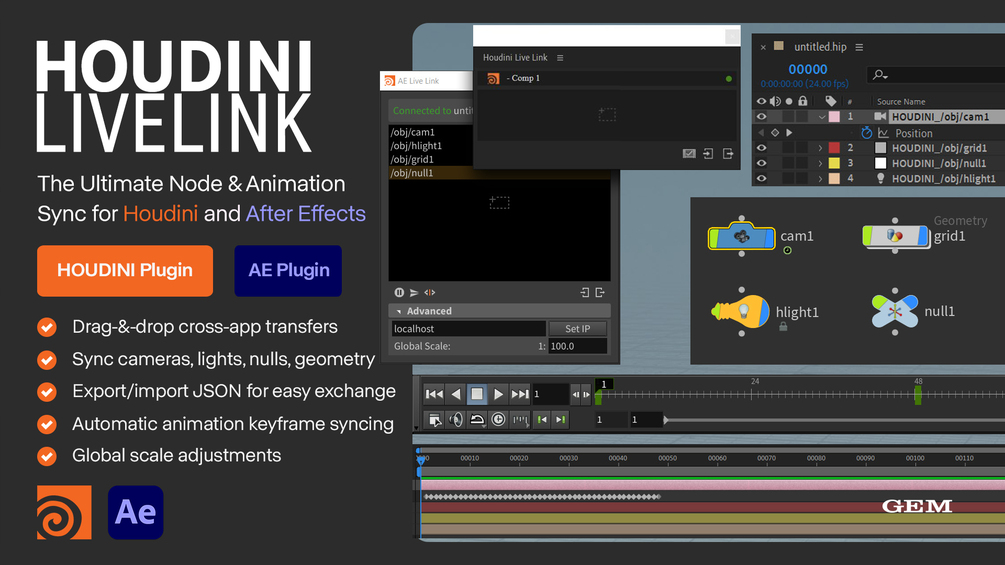Select /obj/cam1 in AE Live Link list

[413, 132]
